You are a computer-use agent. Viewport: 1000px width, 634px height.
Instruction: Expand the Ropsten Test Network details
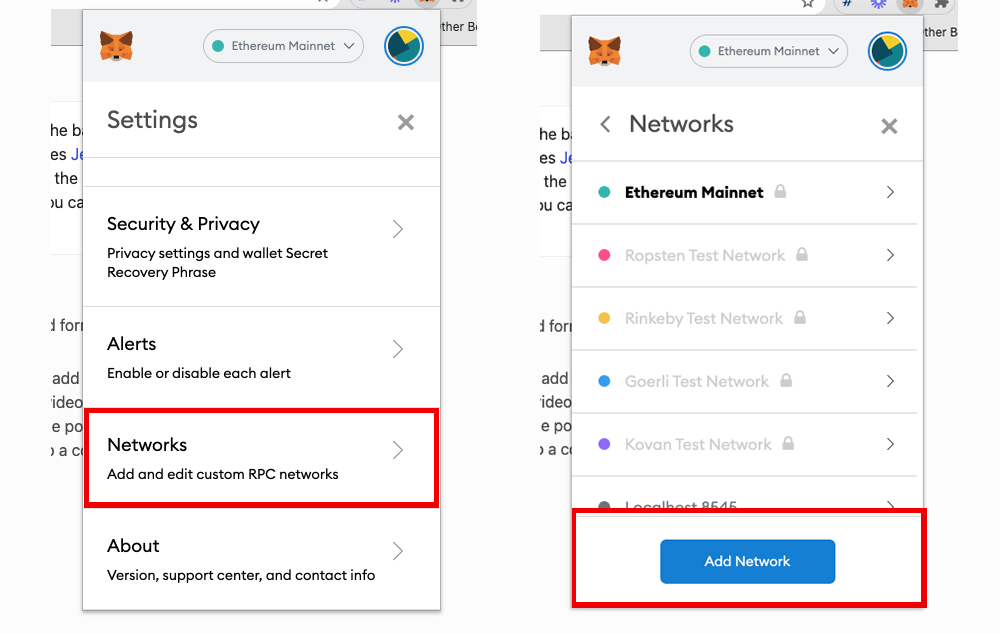889,255
